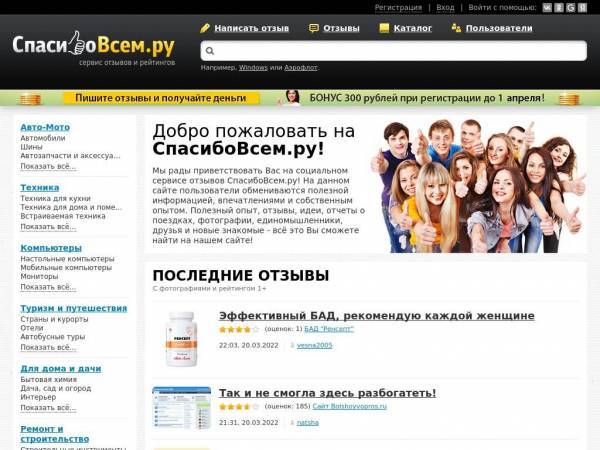Click the Регистрация link
The image size is (600, 450).
[x=398, y=8]
